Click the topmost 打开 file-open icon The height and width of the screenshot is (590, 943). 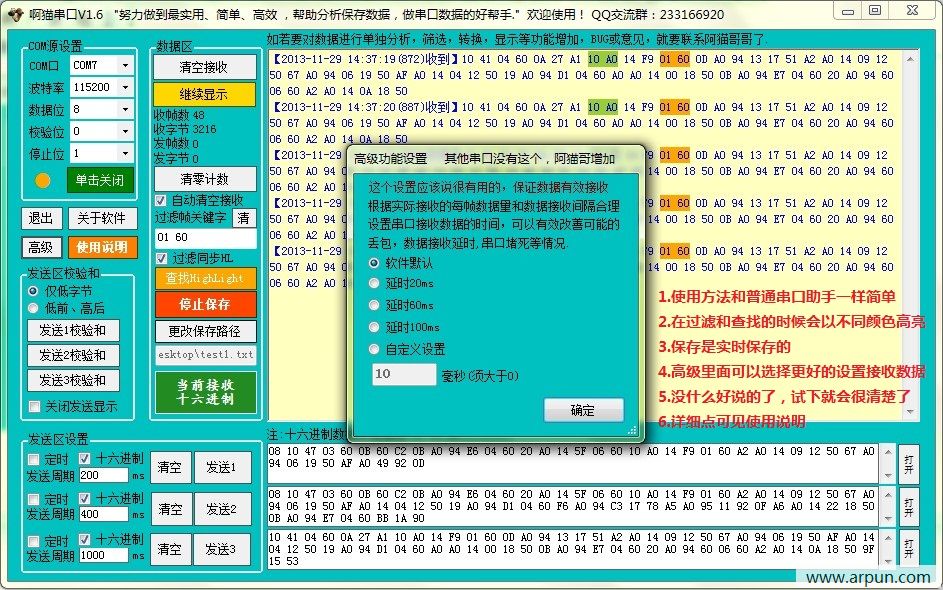907,462
